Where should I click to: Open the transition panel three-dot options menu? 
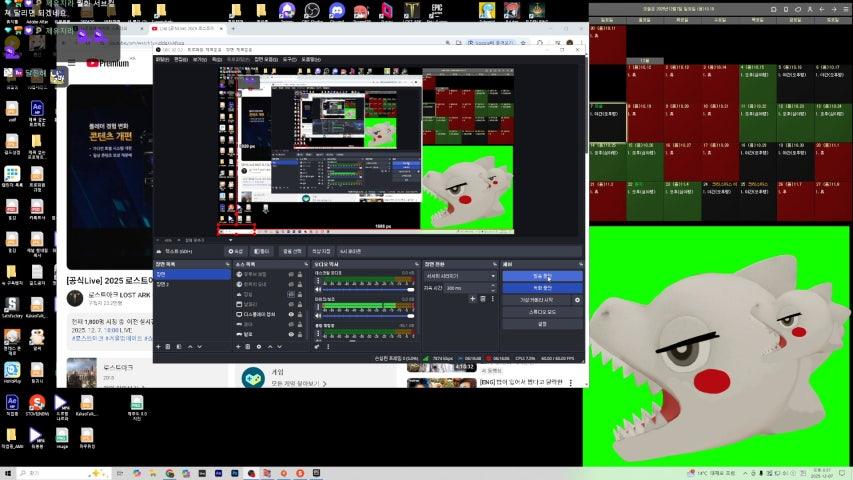tap(492, 299)
